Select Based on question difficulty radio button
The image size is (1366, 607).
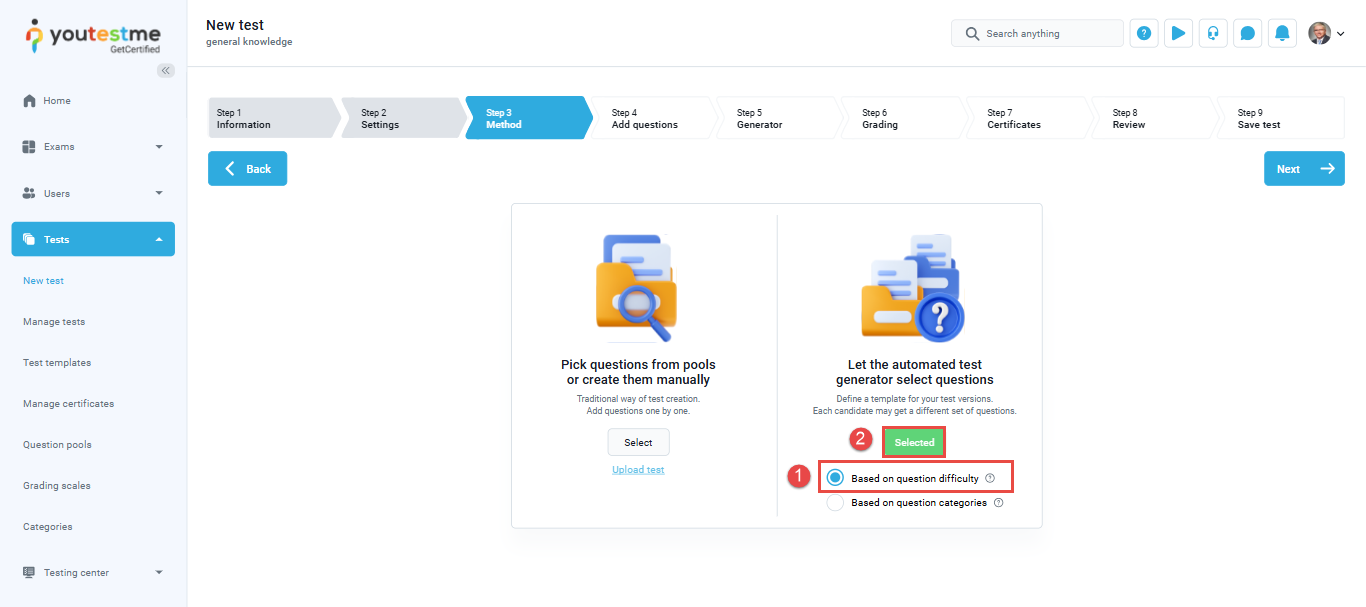[836, 478]
